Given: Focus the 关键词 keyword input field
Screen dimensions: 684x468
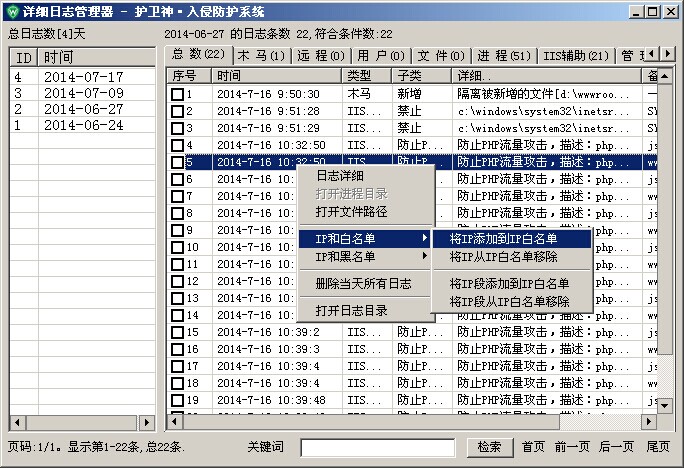Looking at the screenshot, I should point(378,448).
